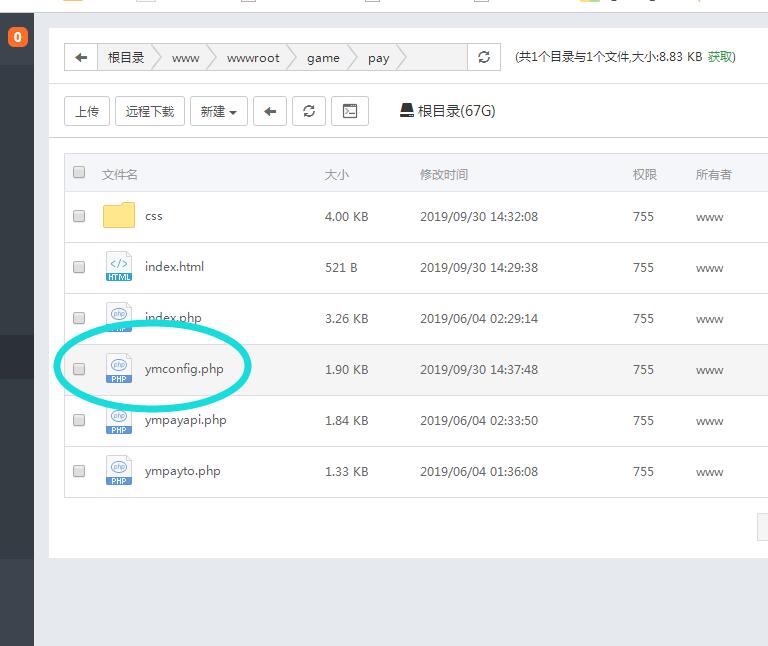Expand the 新建 dropdown menu
Screen dimensions: 768x646
tap(218, 111)
